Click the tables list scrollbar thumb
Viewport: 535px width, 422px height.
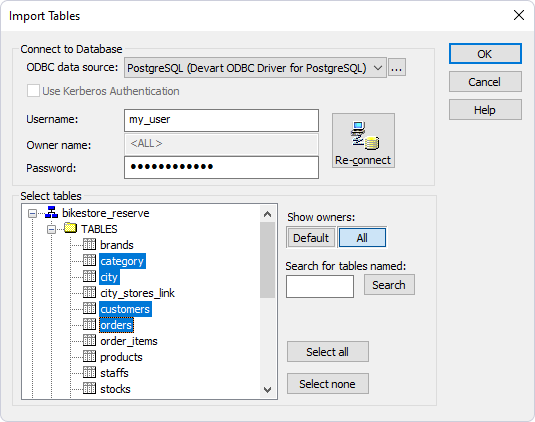268,260
